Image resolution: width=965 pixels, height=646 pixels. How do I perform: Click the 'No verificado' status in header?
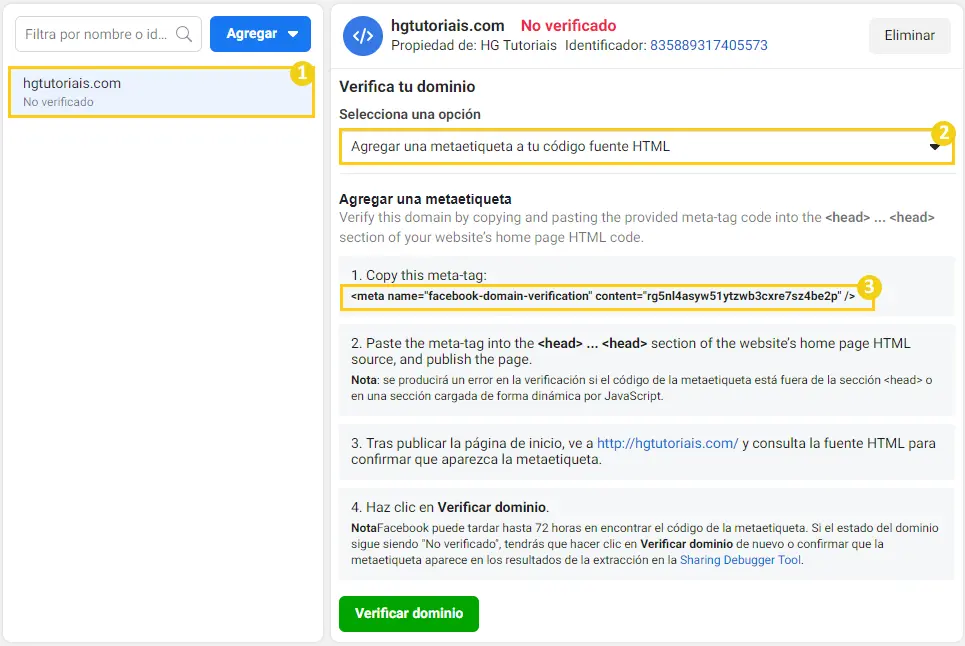click(x=569, y=25)
